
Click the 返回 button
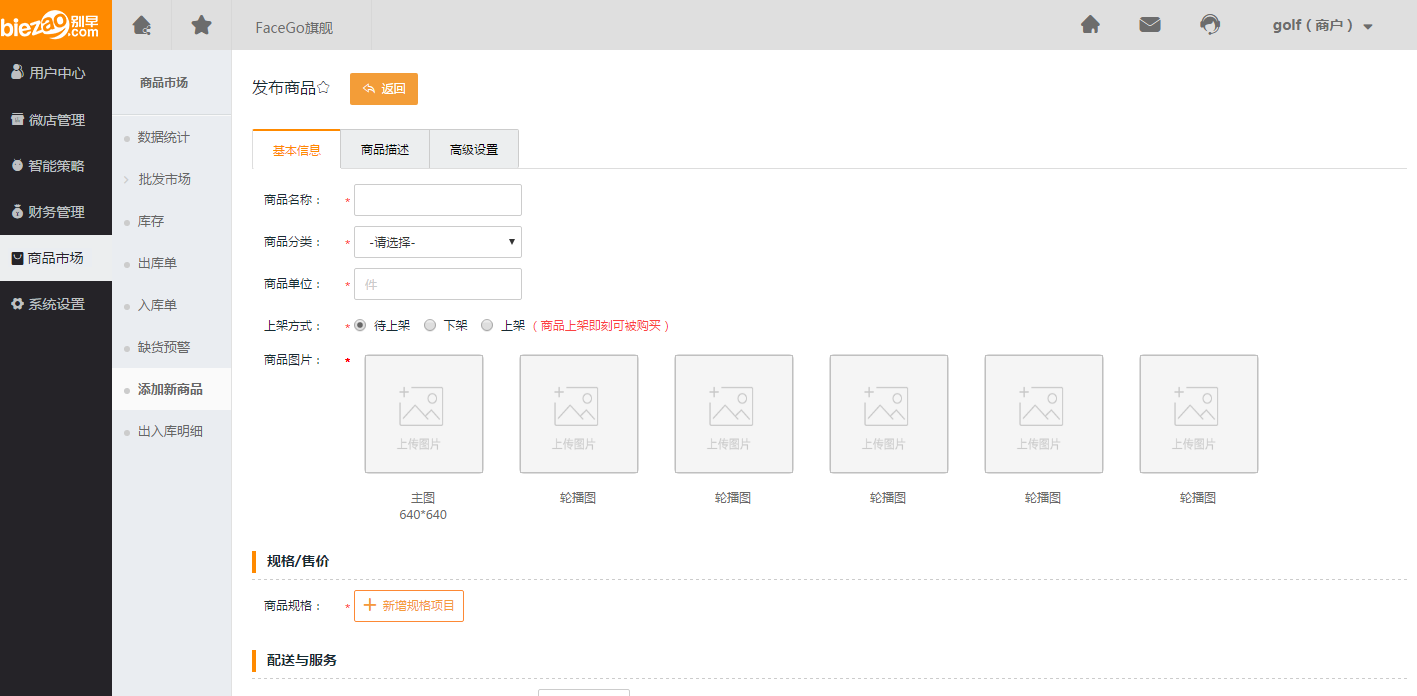pos(384,89)
